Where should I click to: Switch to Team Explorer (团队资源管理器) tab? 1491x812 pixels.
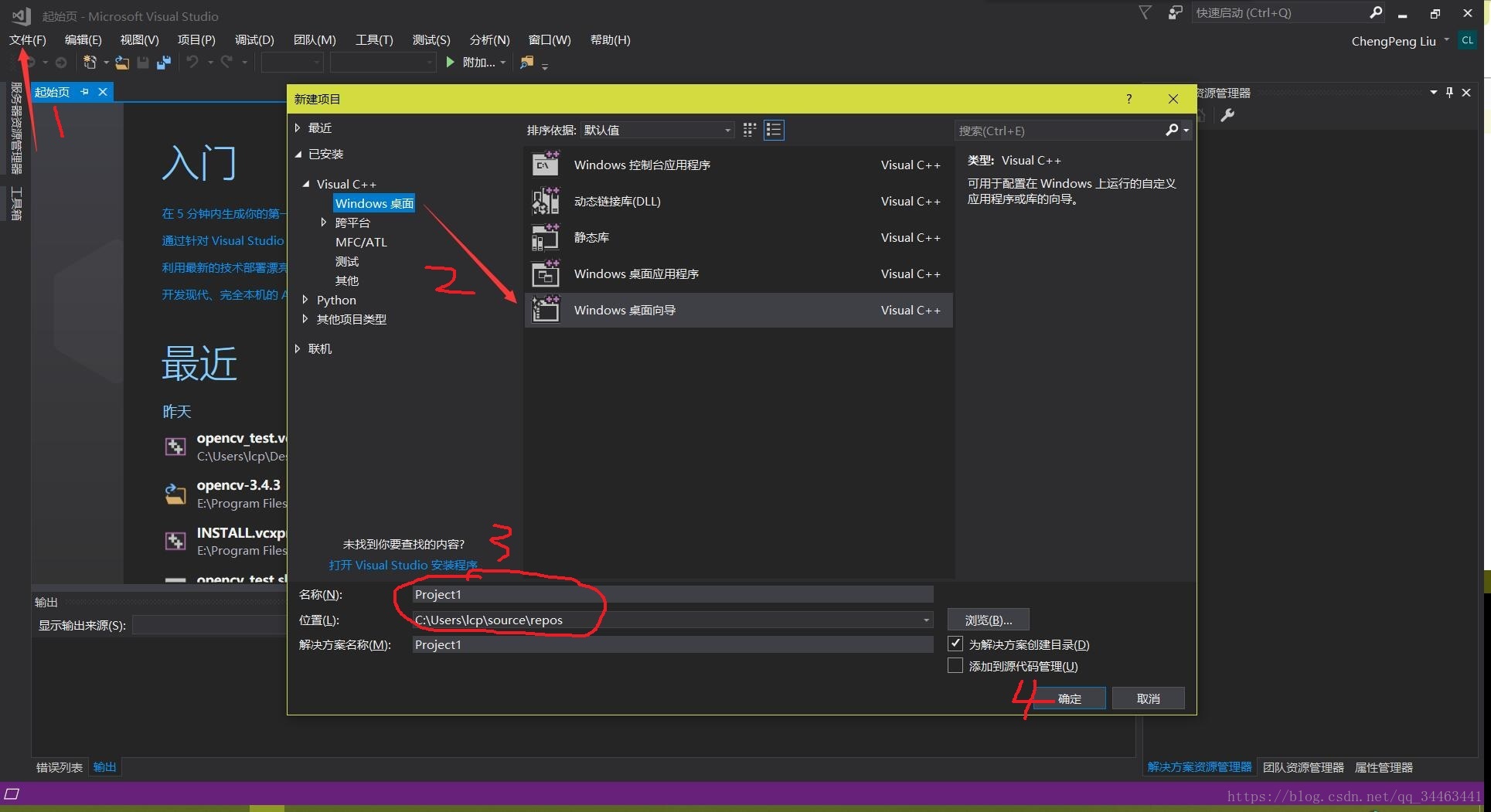pos(1303,767)
